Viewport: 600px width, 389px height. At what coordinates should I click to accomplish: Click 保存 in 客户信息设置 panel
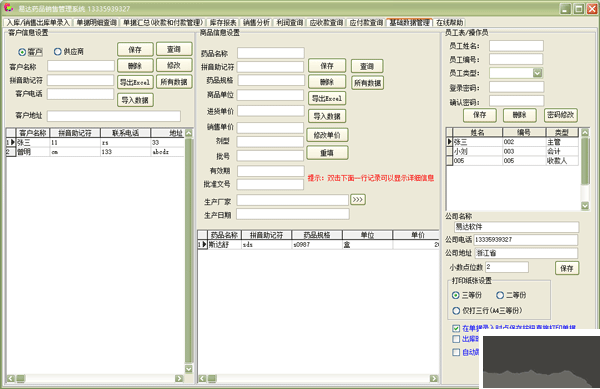pyautogui.click(x=135, y=50)
